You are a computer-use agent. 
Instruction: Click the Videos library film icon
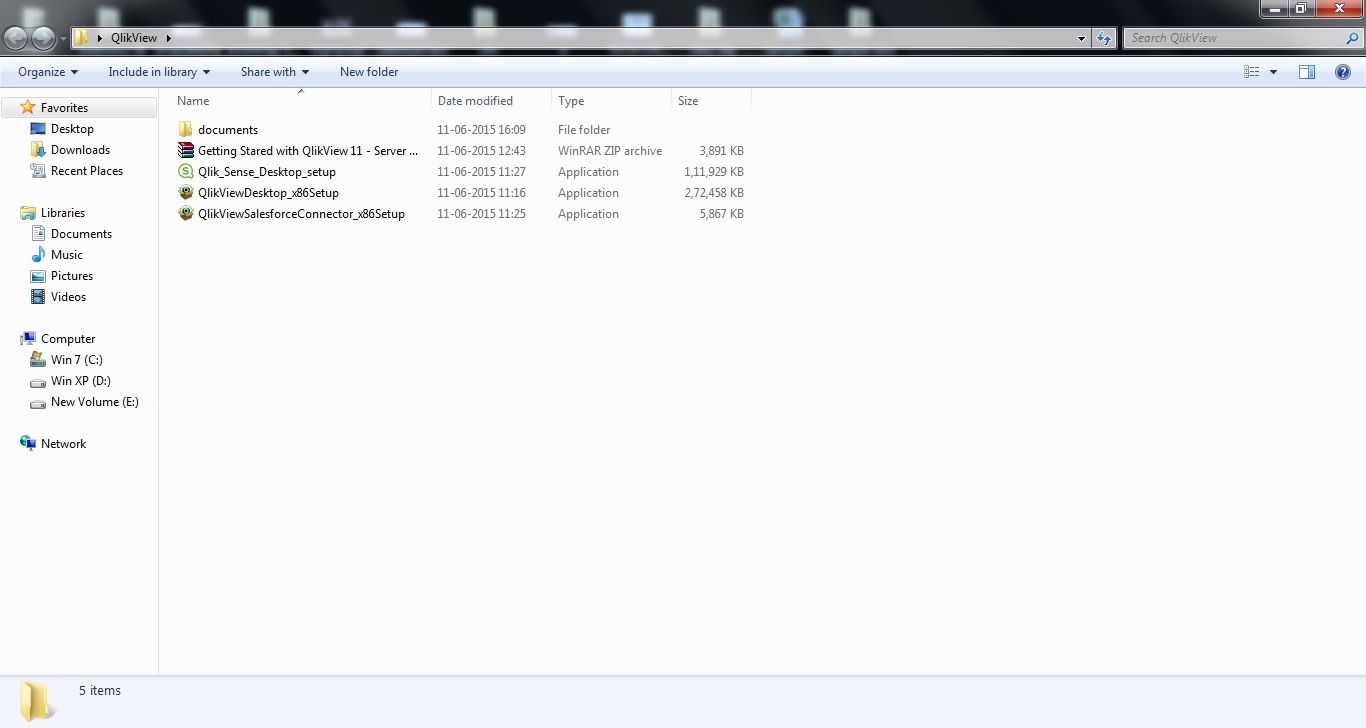[38, 297]
